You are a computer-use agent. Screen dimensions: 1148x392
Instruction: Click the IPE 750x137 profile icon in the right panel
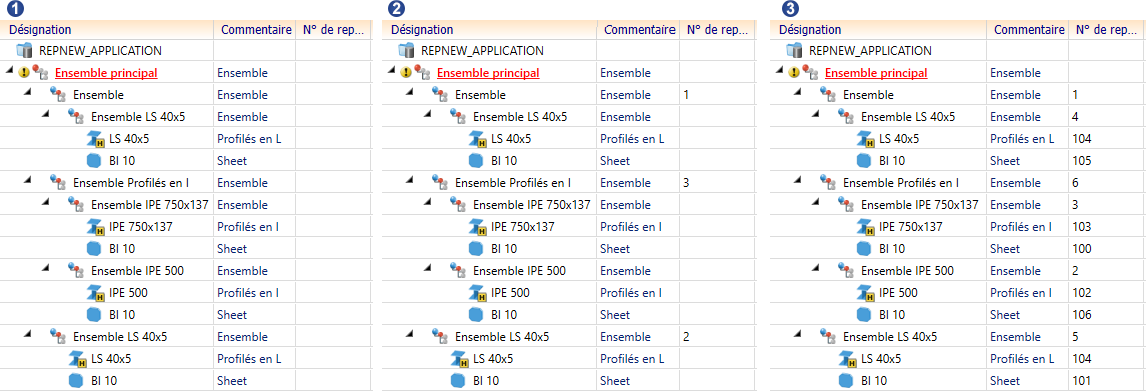[x=866, y=227]
